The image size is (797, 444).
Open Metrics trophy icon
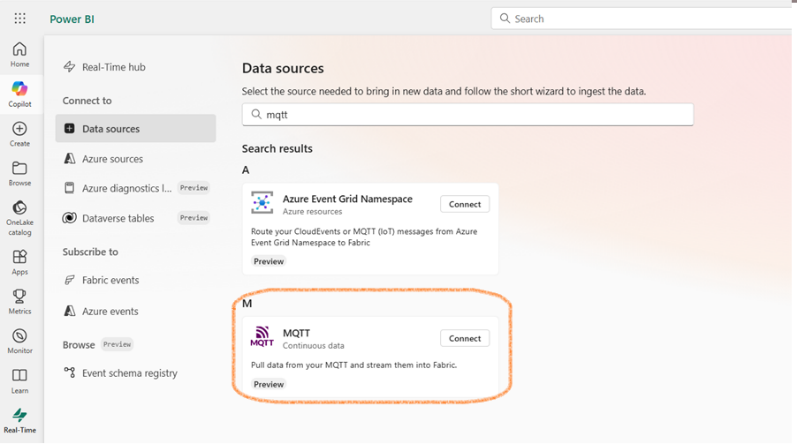coord(20,302)
